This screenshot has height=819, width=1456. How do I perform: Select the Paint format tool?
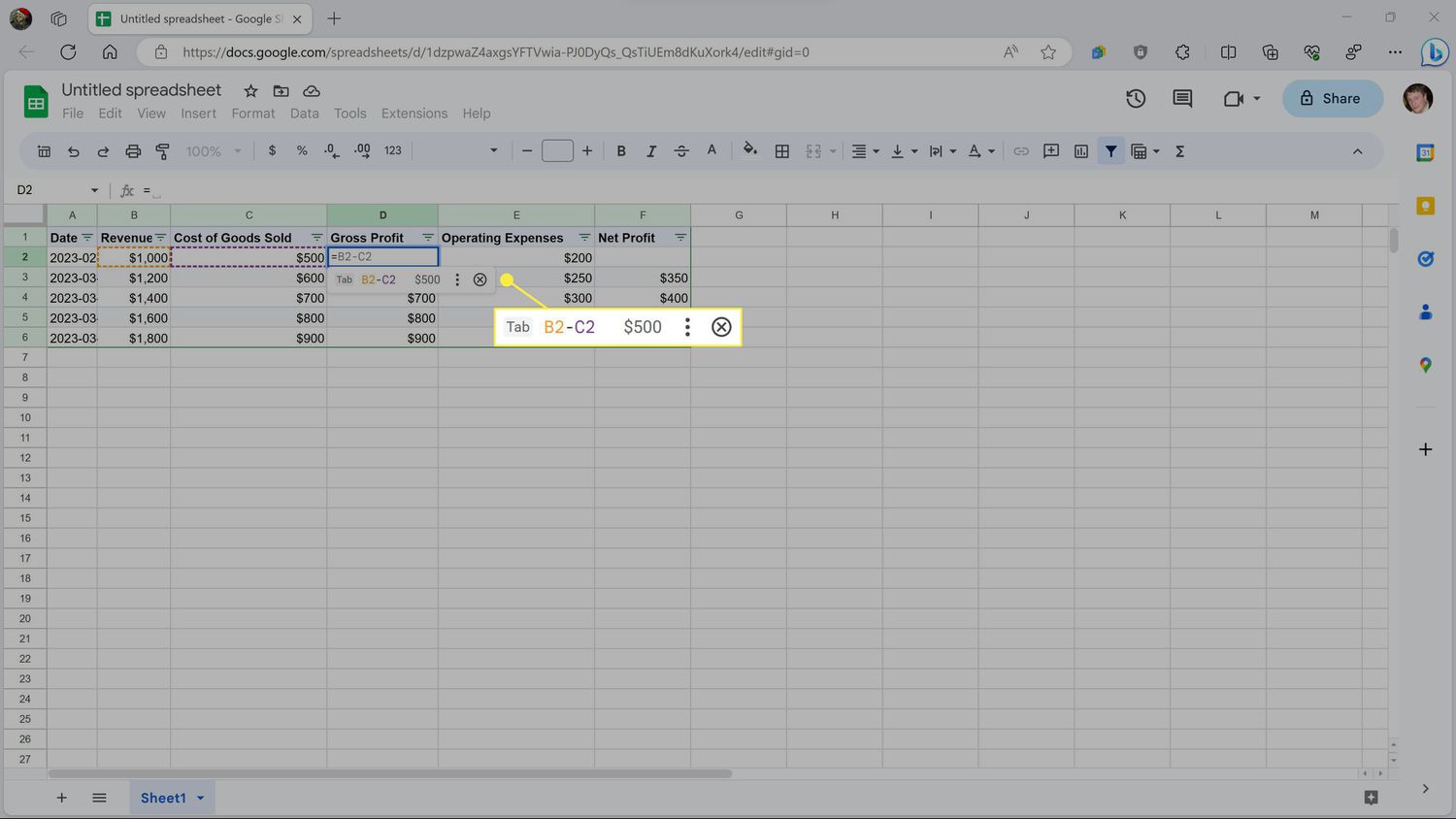(163, 151)
